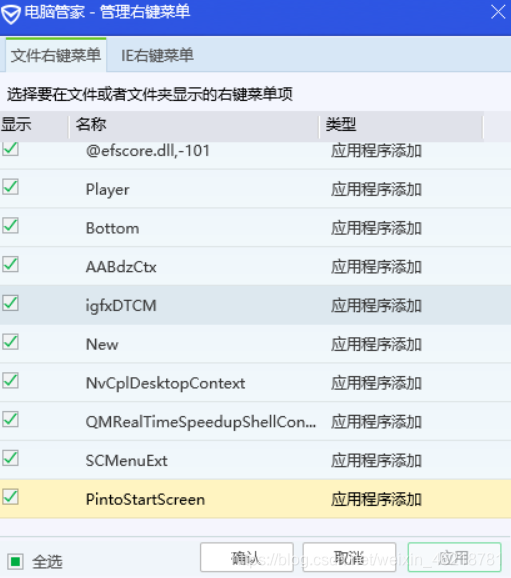Select the QMRealTimeSpeedupShellCon... entry name
Screen dimensions: 511x578
[201, 422]
